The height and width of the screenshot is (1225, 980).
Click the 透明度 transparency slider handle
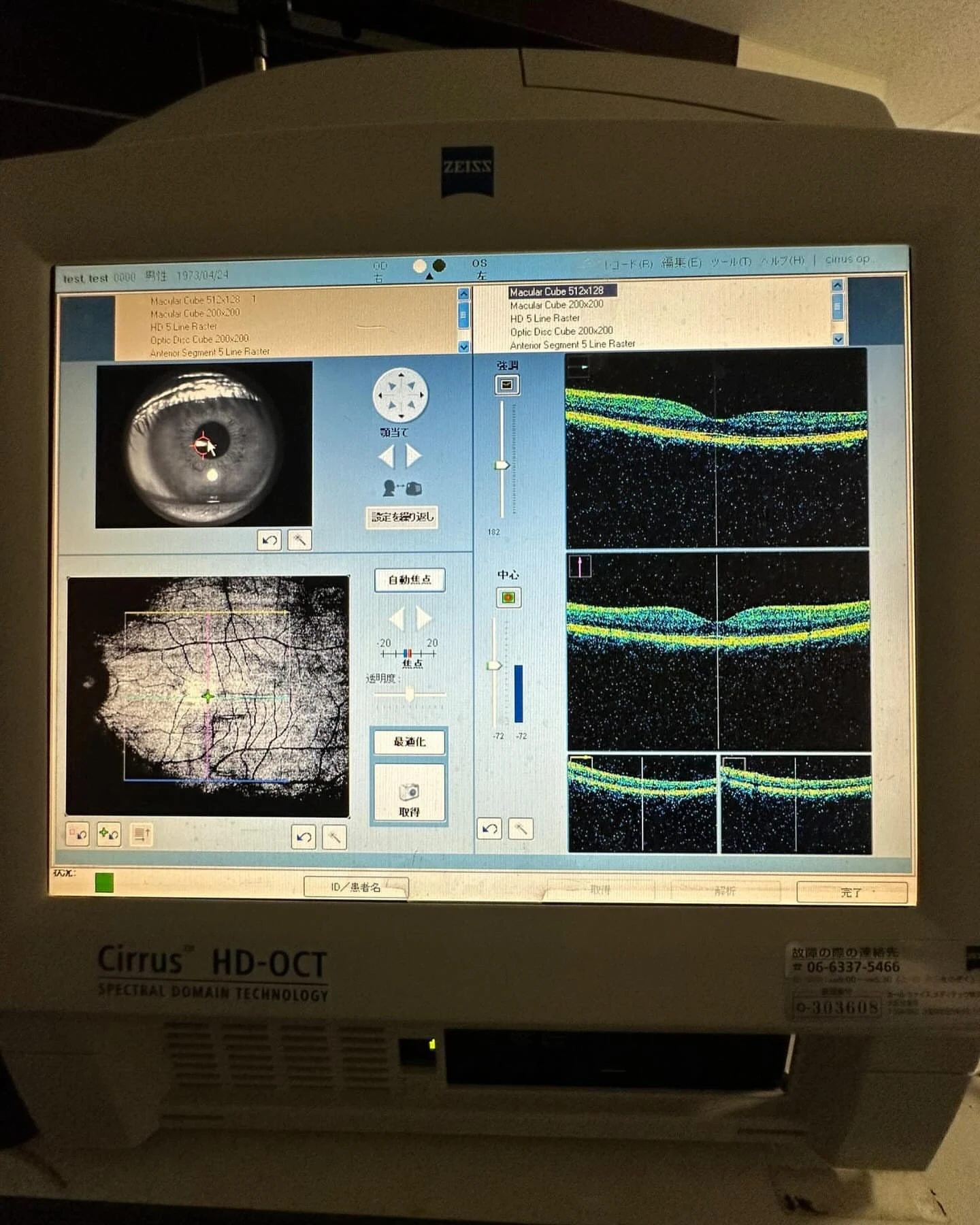coord(410,694)
